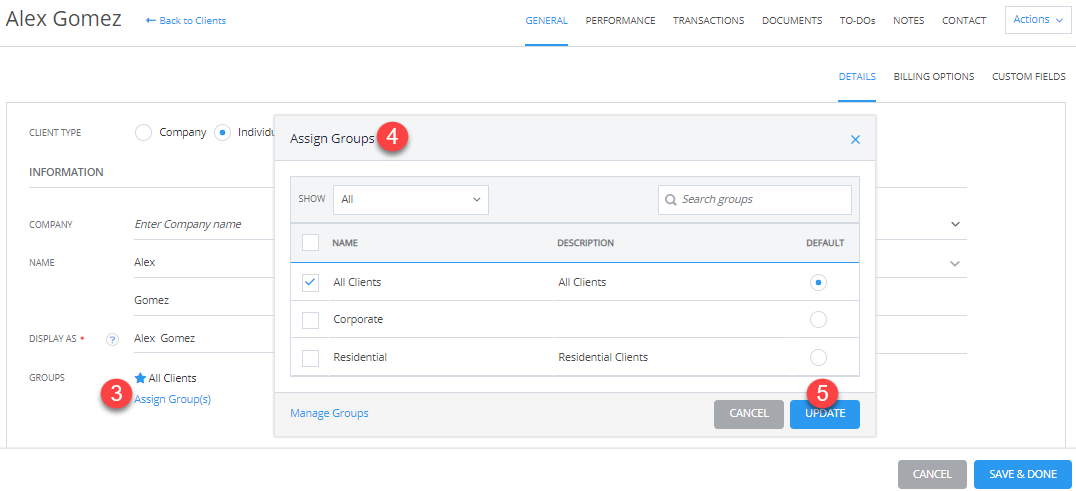
Task: Click the first name field containing Alex
Action: (x=203, y=263)
